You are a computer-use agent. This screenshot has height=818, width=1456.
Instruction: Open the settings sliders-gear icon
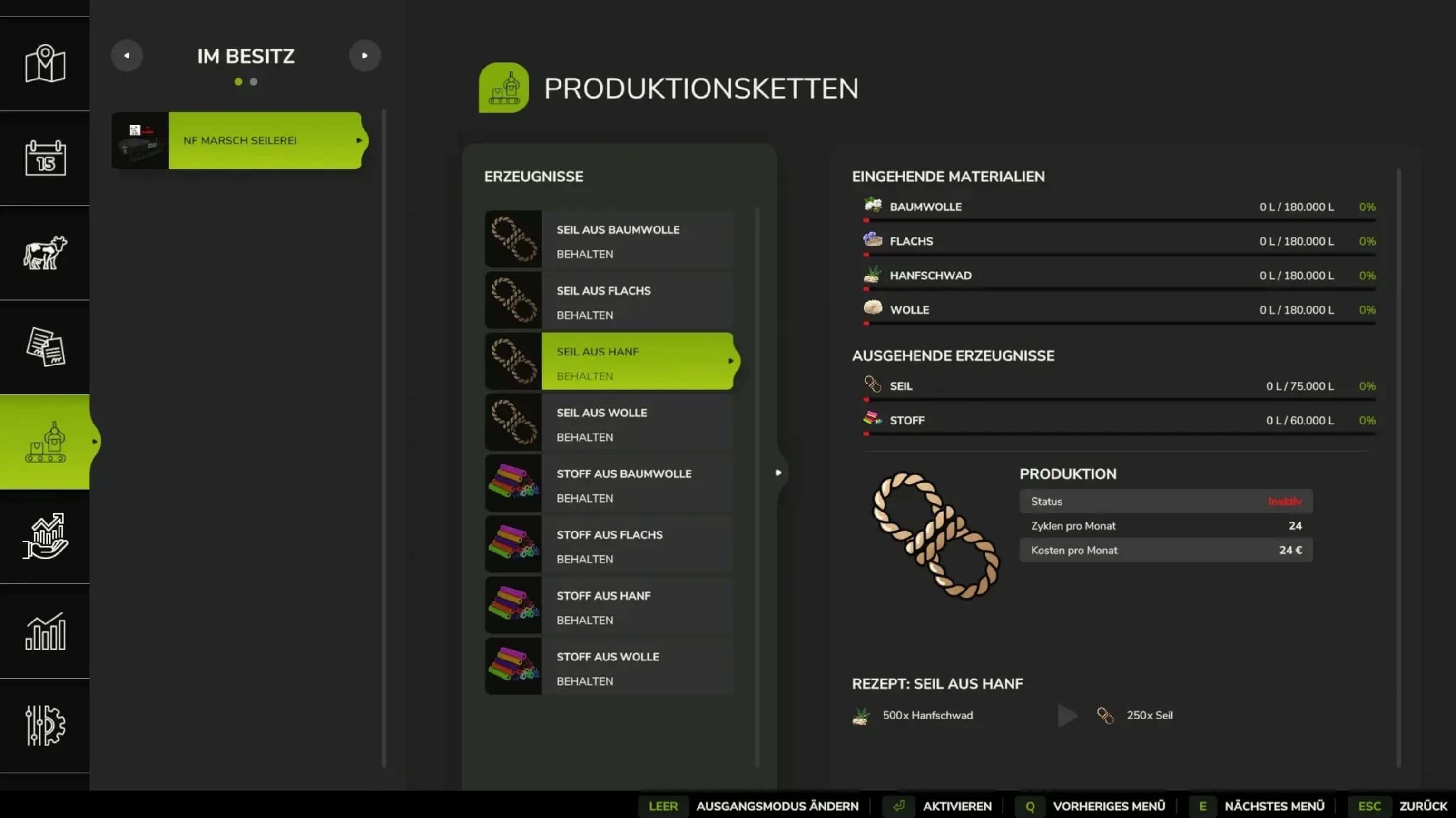(x=45, y=725)
